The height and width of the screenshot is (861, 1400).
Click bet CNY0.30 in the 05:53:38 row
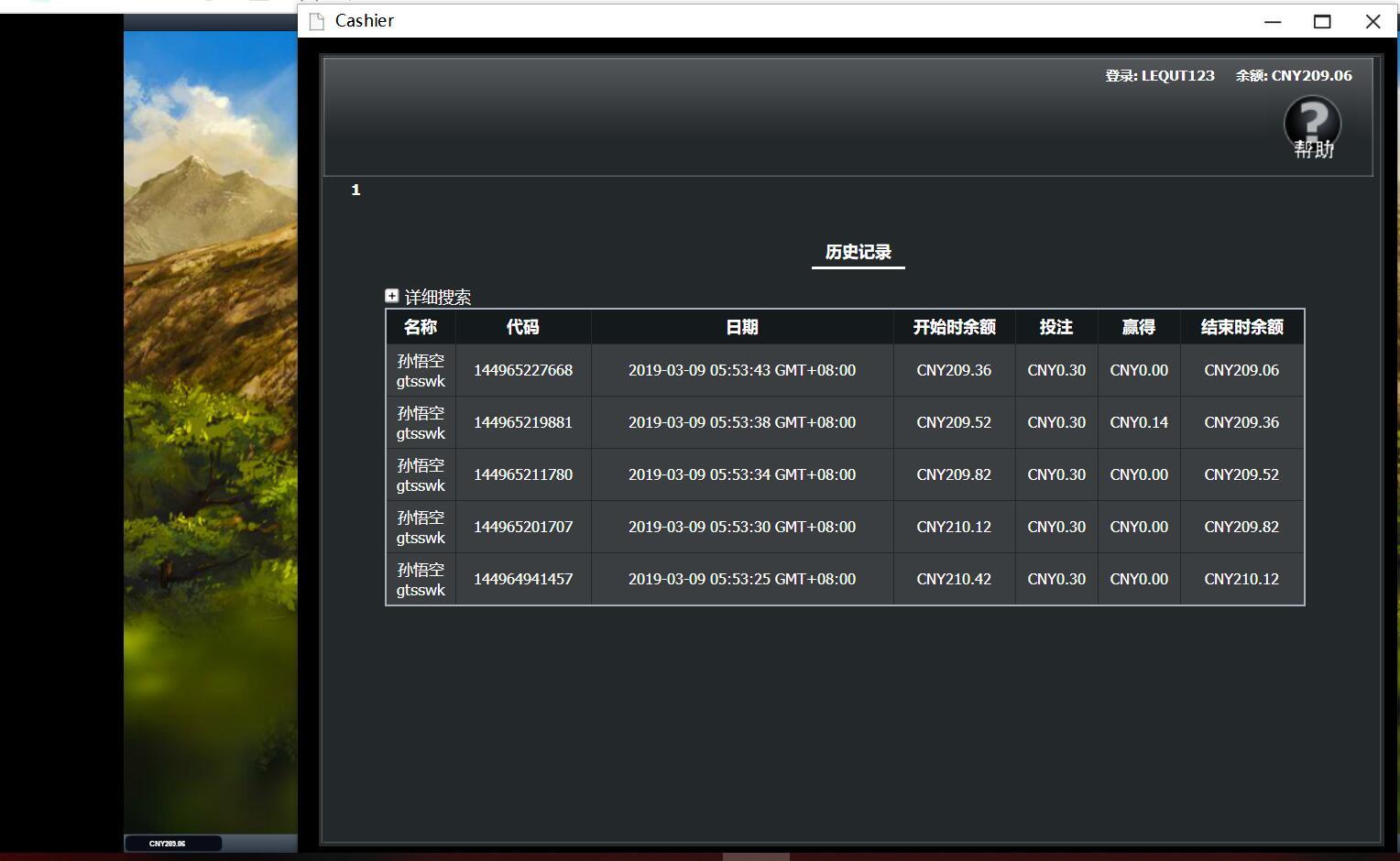coord(1056,422)
